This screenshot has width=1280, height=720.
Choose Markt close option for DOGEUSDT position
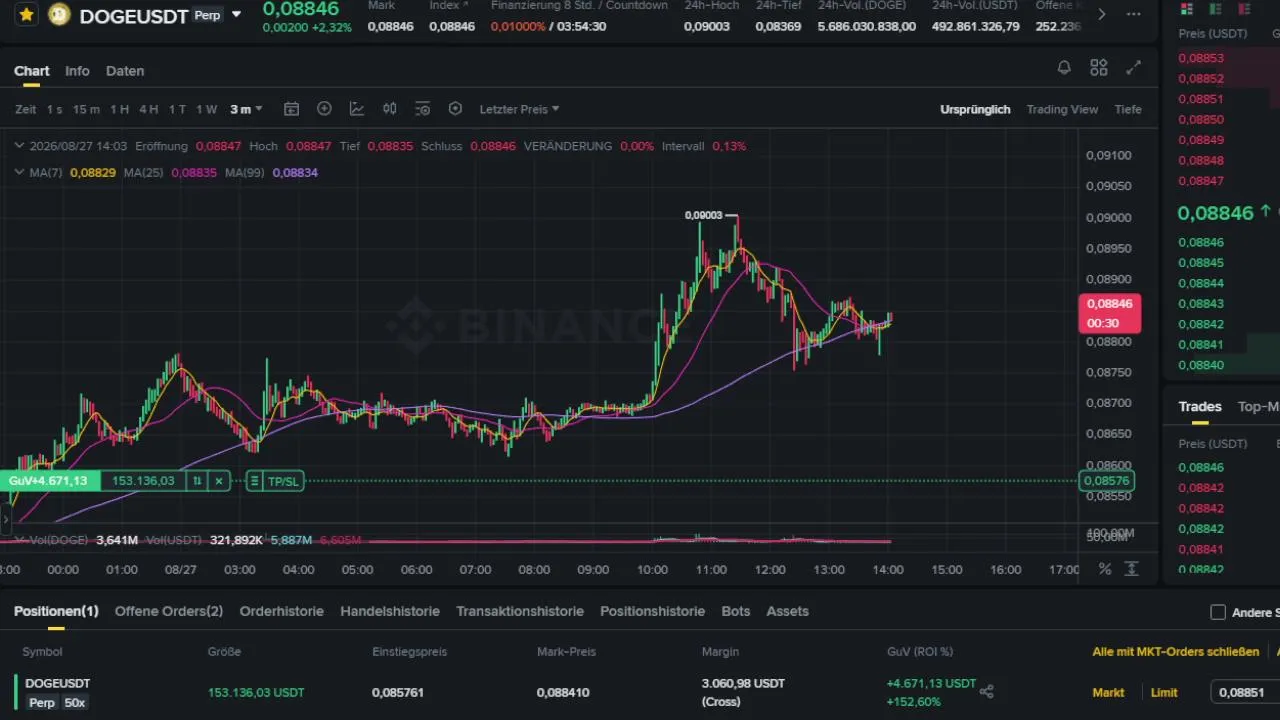coord(1108,692)
